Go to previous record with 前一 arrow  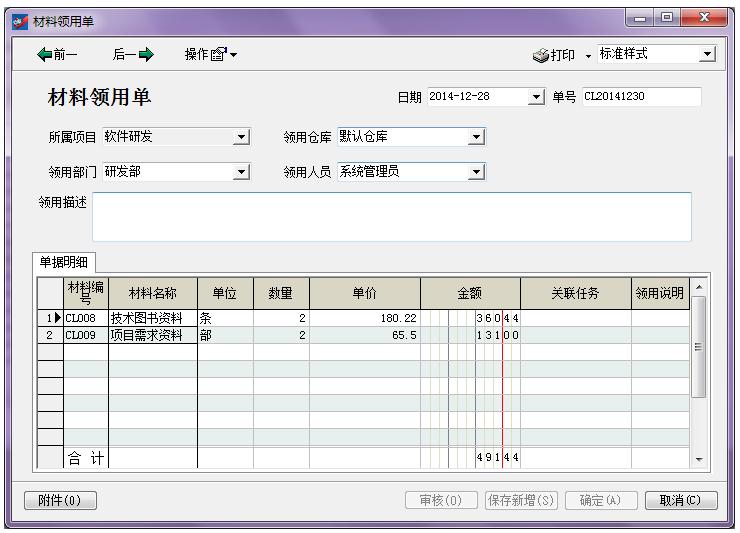pos(57,55)
